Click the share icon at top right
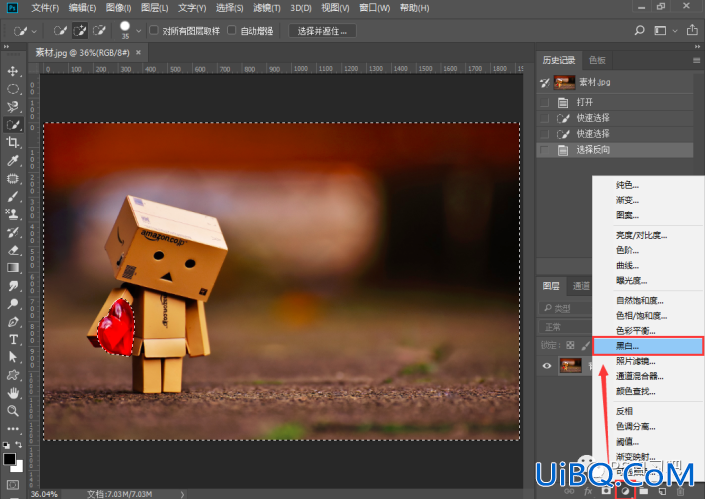The image size is (705, 499). (692, 30)
